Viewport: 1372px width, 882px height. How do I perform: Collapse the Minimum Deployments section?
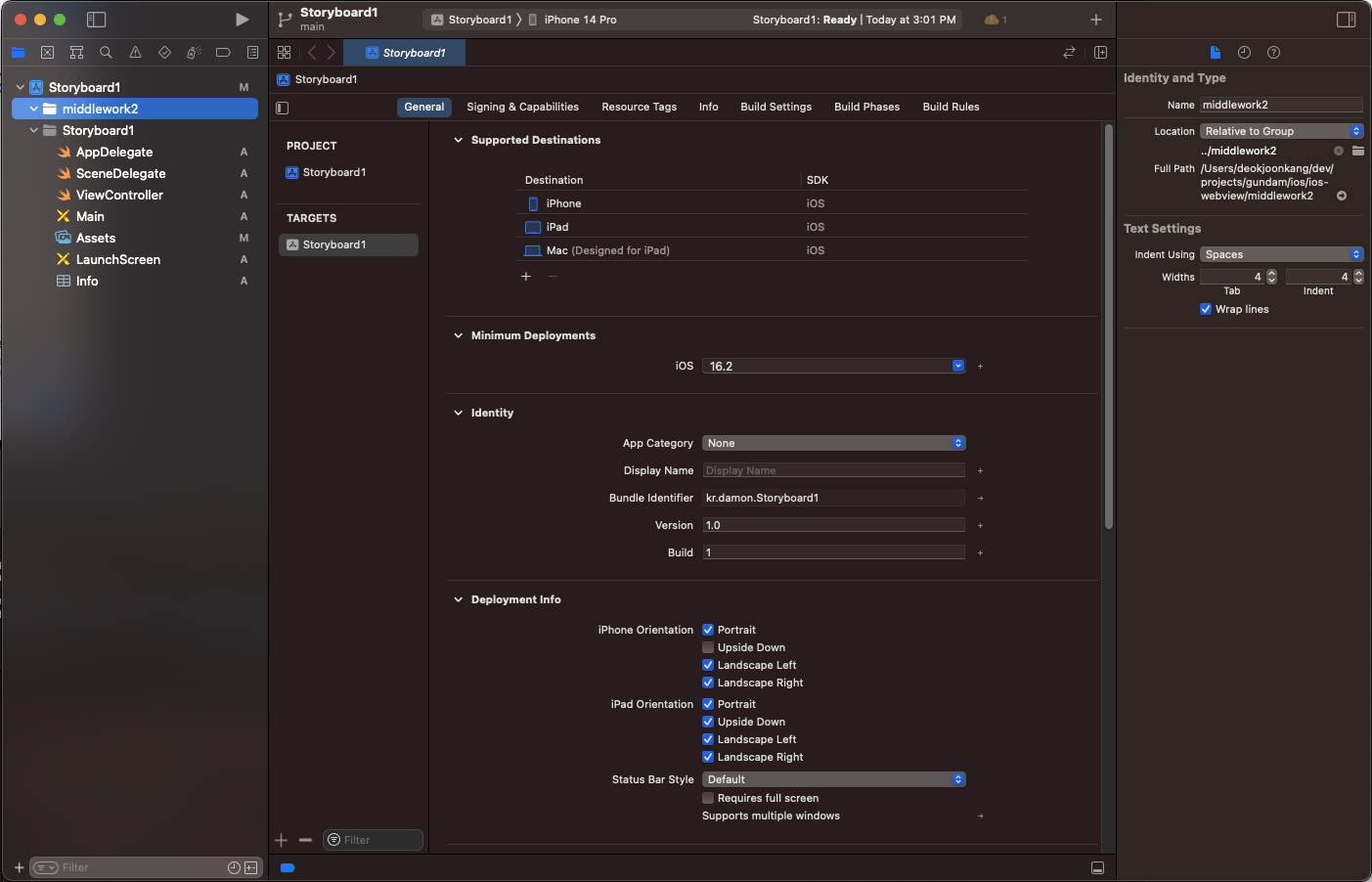click(458, 335)
